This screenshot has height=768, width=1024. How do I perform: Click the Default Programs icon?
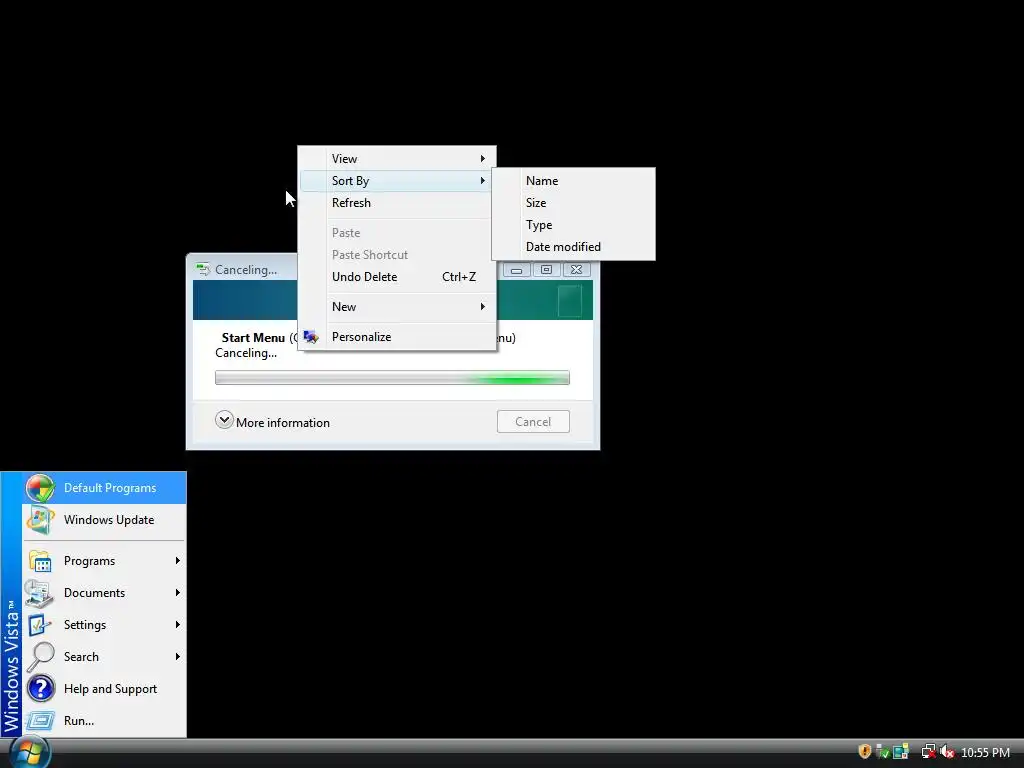pyautogui.click(x=40, y=488)
